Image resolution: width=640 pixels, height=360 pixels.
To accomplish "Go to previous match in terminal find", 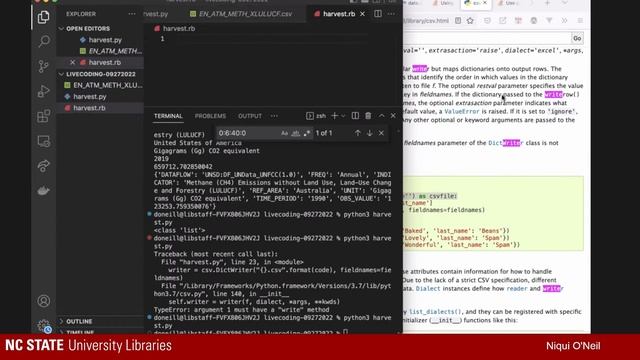I will [x=358, y=133].
